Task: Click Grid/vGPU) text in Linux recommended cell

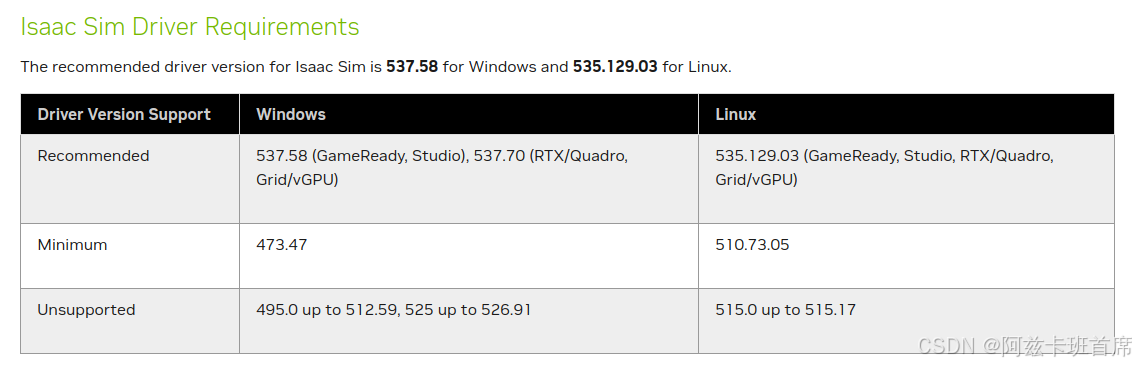Action: click(x=756, y=180)
